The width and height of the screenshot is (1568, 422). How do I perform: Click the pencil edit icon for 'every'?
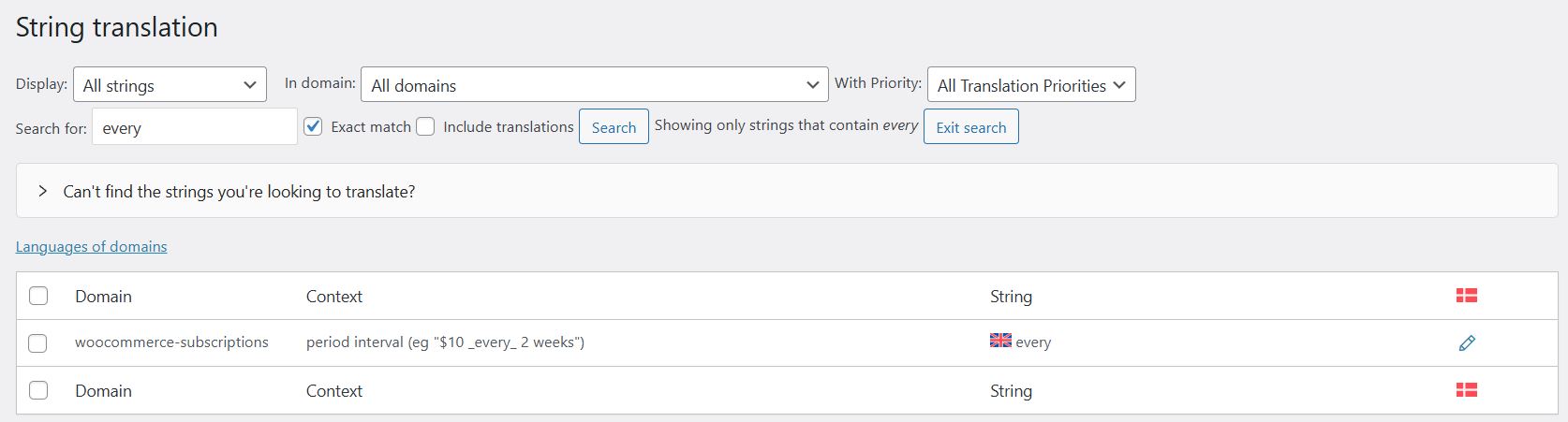click(x=1467, y=342)
